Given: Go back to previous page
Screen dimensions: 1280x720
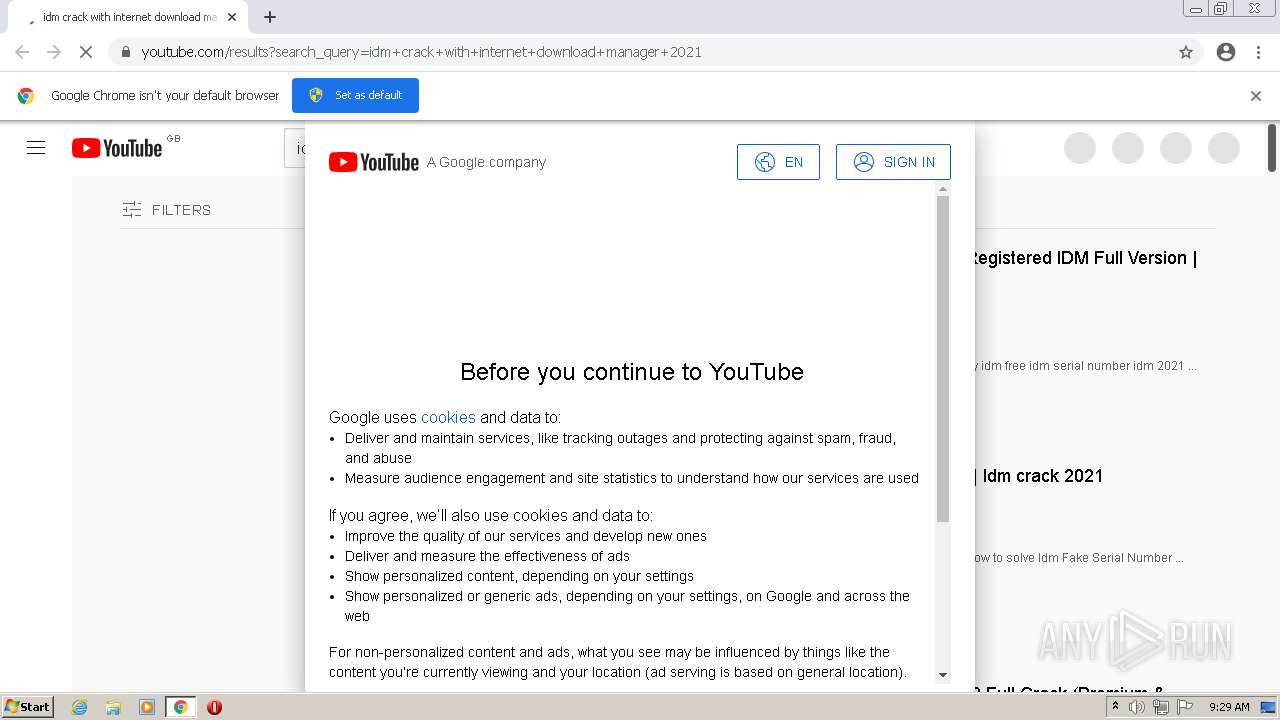Looking at the screenshot, I should coord(22,52).
